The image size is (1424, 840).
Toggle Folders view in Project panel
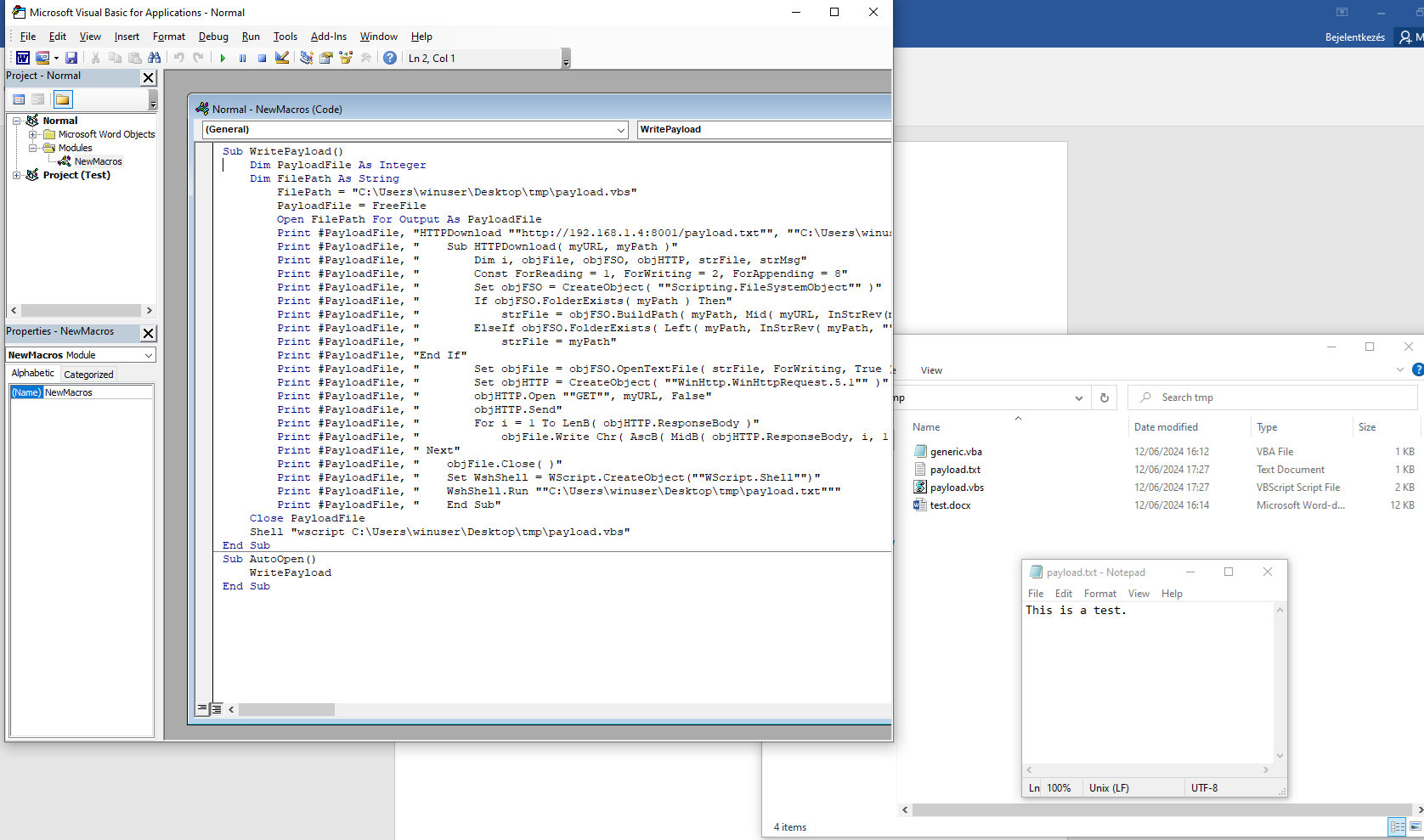click(63, 99)
